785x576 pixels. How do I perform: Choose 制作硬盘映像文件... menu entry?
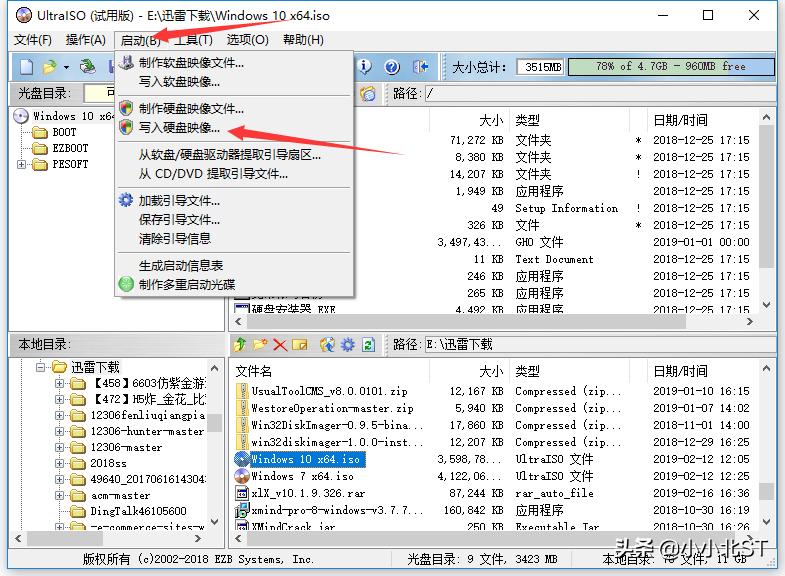pos(191,109)
